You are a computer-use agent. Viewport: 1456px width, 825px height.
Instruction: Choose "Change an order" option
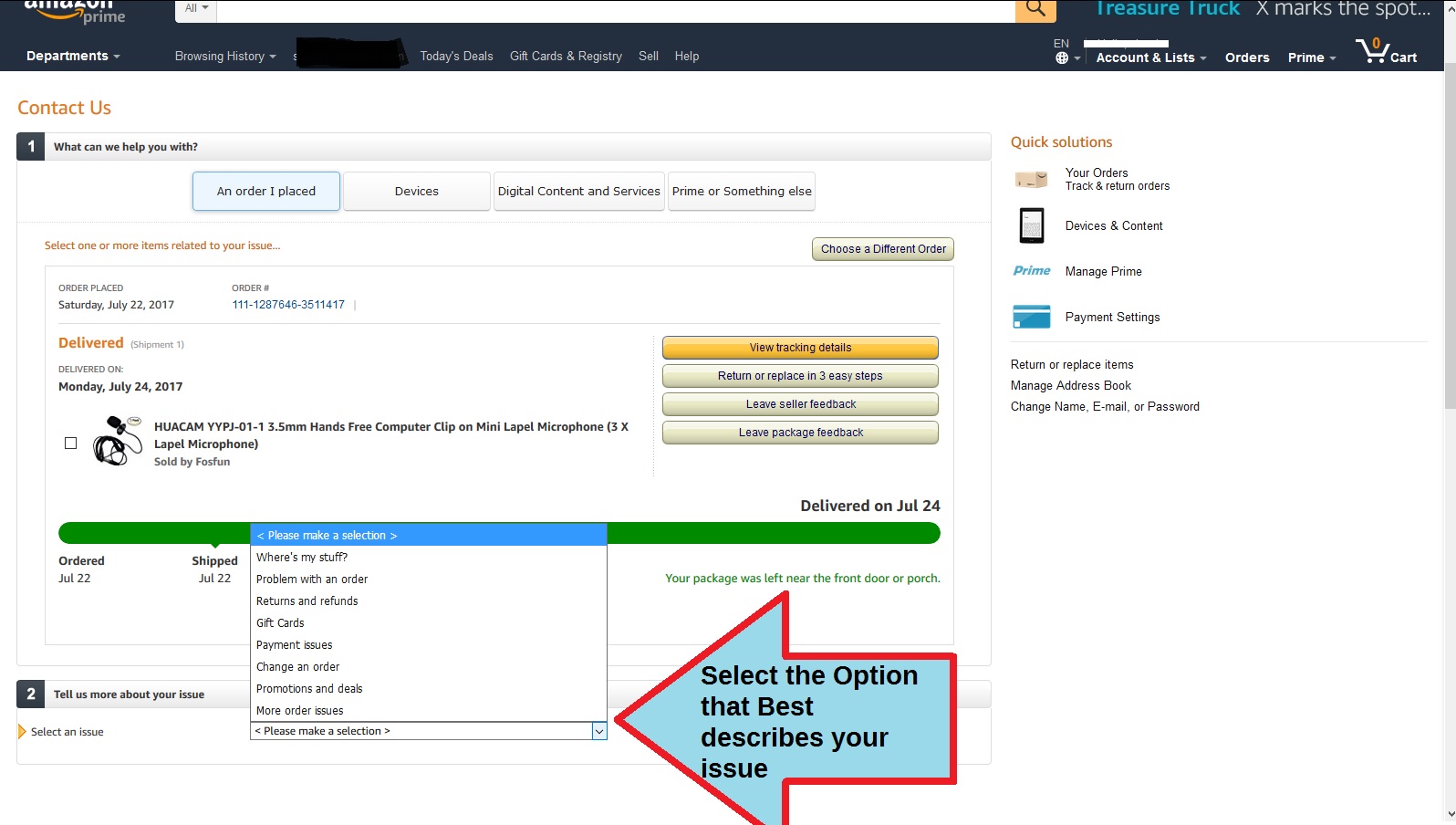pos(429,666)
